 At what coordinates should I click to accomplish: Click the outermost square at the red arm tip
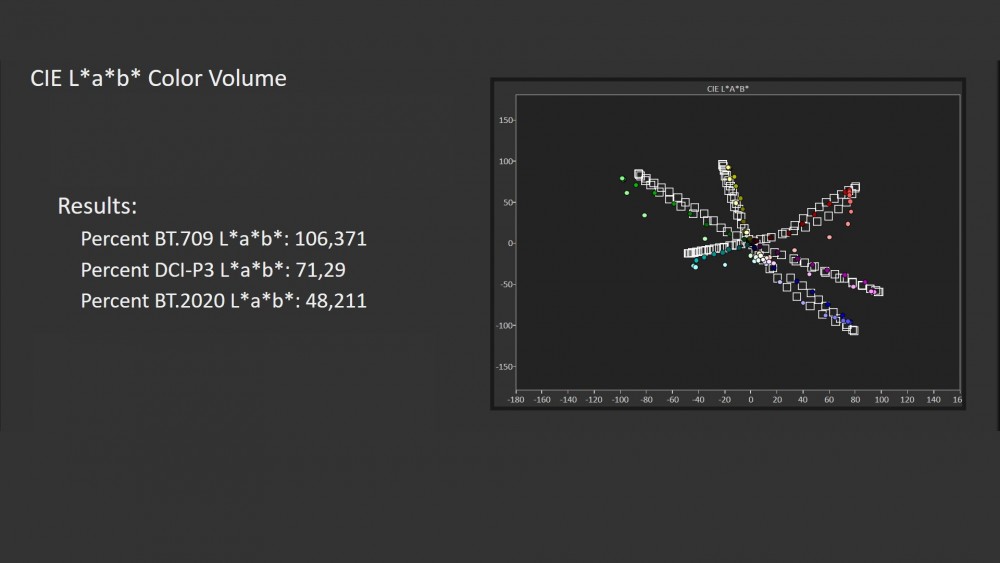coord(855,187)
